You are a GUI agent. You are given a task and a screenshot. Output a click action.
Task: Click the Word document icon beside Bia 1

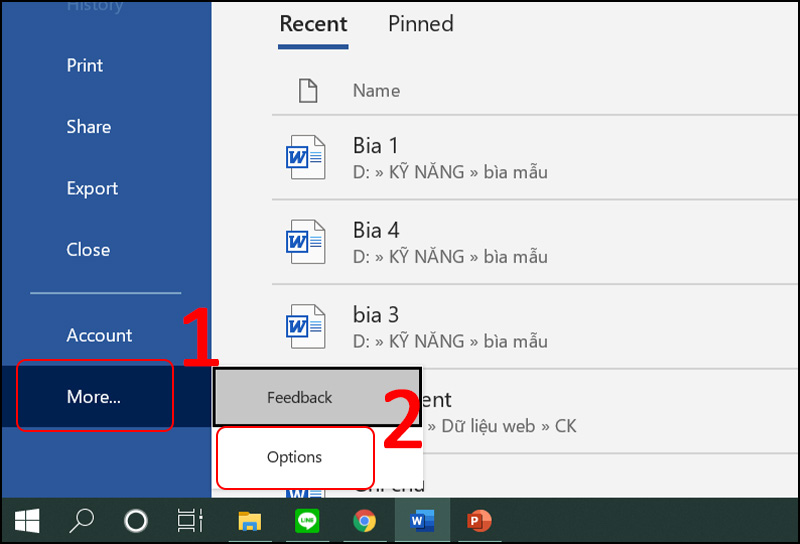tap(305, 158)
